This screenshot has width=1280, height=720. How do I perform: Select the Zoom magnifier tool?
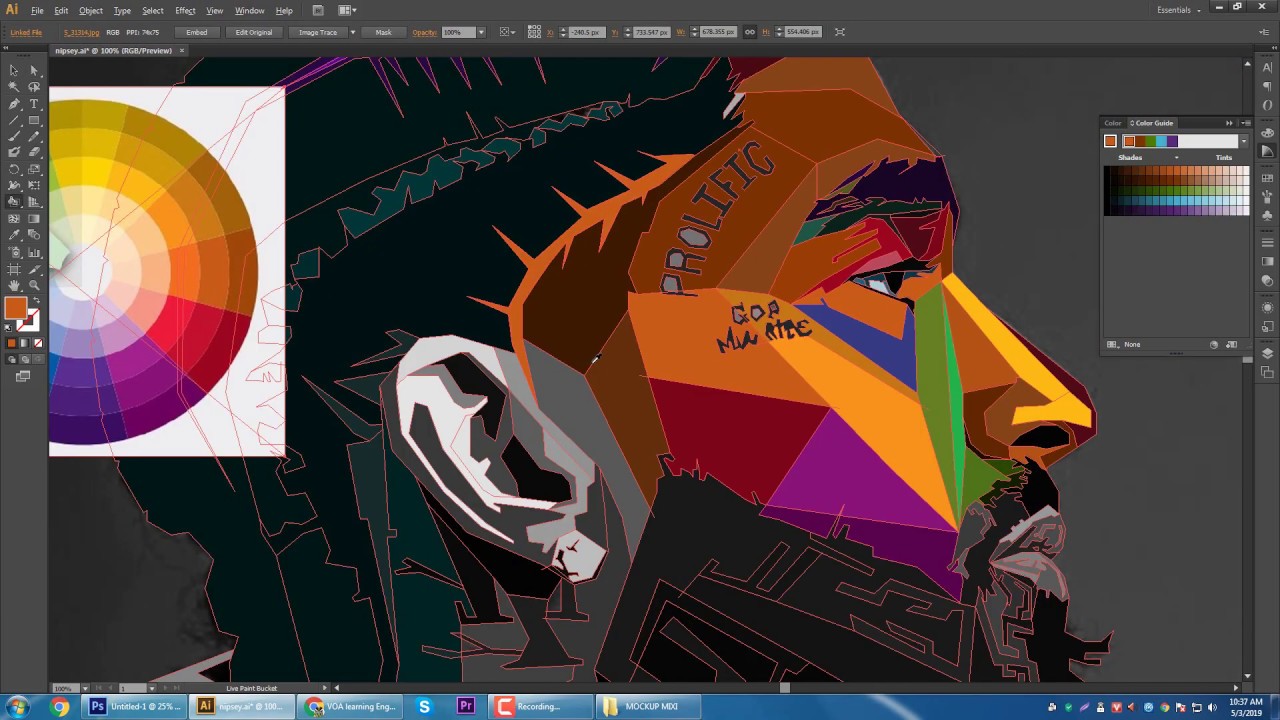click(34, 285)
